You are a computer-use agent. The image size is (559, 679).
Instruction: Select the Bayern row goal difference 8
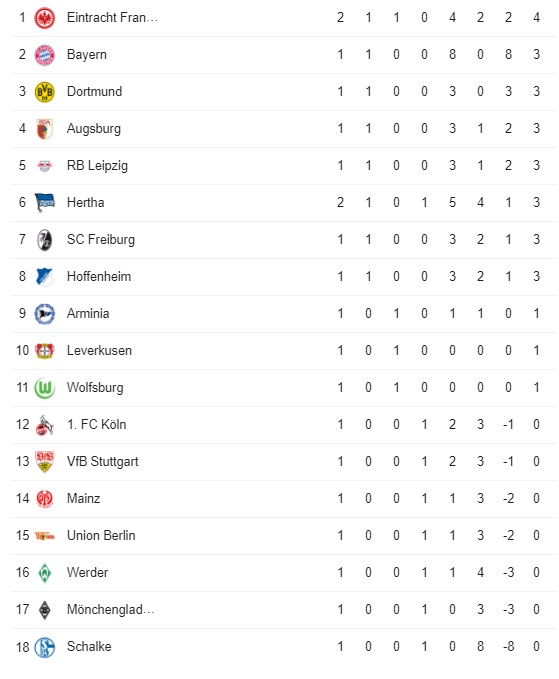[508, 55]
